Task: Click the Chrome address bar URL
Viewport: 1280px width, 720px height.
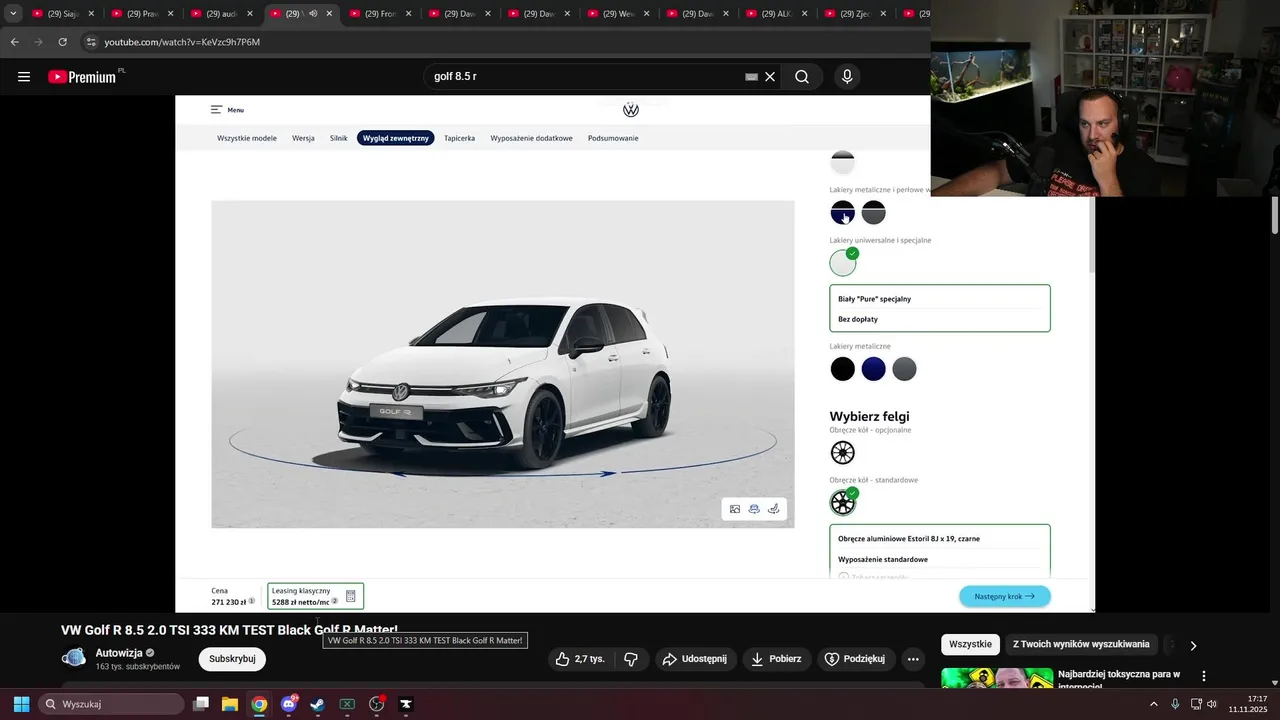Action: [182, 42]
